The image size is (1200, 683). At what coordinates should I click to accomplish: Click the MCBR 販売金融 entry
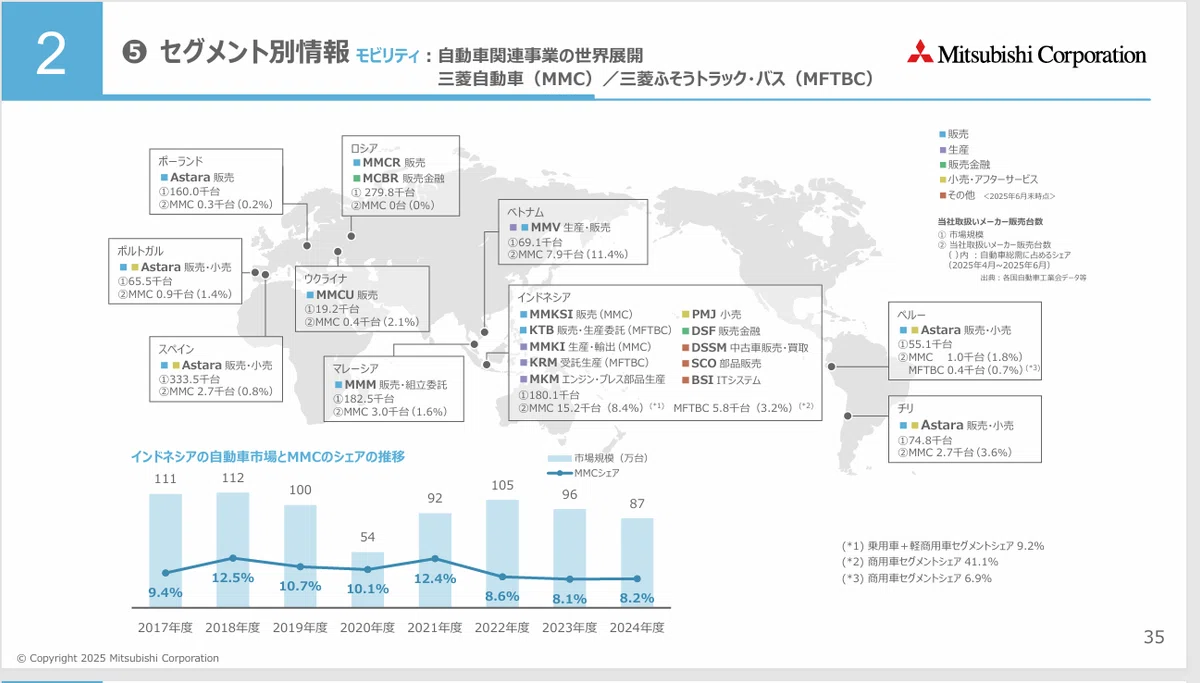(x=397, y=178)
